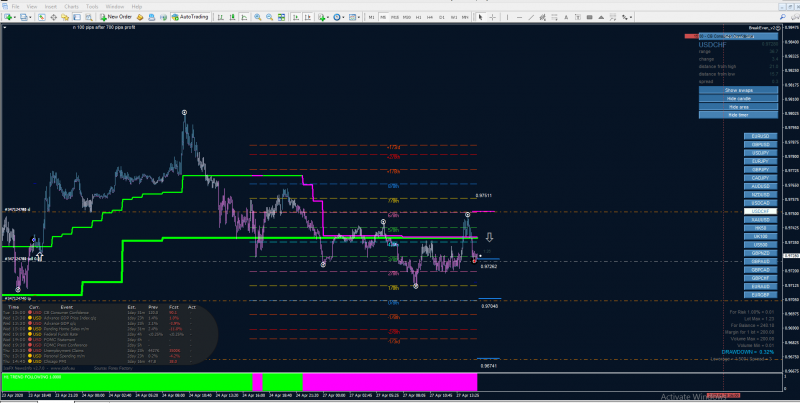This screenshot has width=800, height=403.
Task: Select the trendline drawing tool
Action: [531, 17]
